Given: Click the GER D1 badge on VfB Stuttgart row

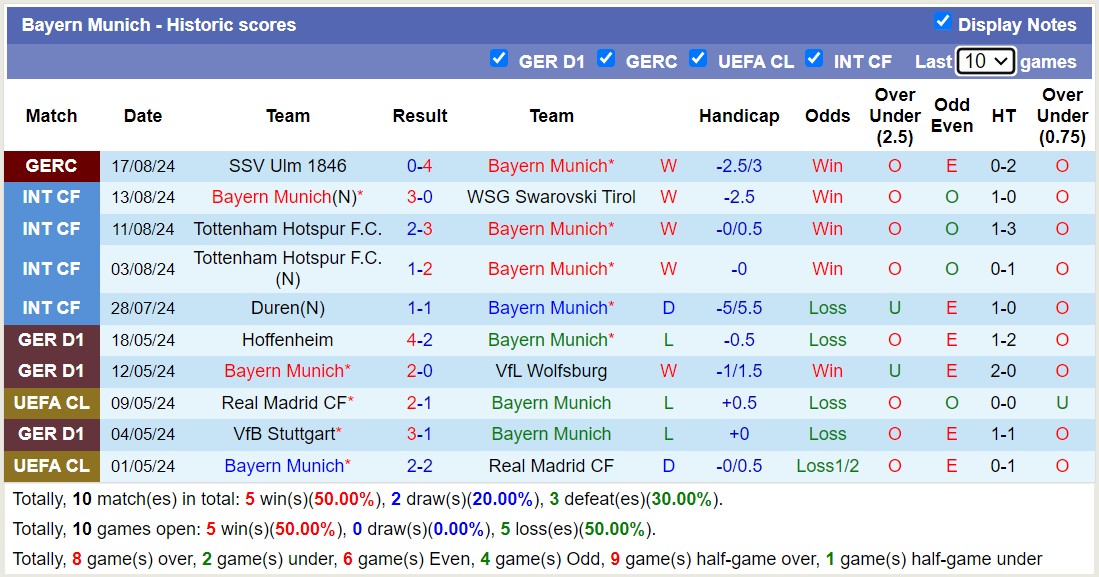Looking at the screenshot, I should (51, 434).
